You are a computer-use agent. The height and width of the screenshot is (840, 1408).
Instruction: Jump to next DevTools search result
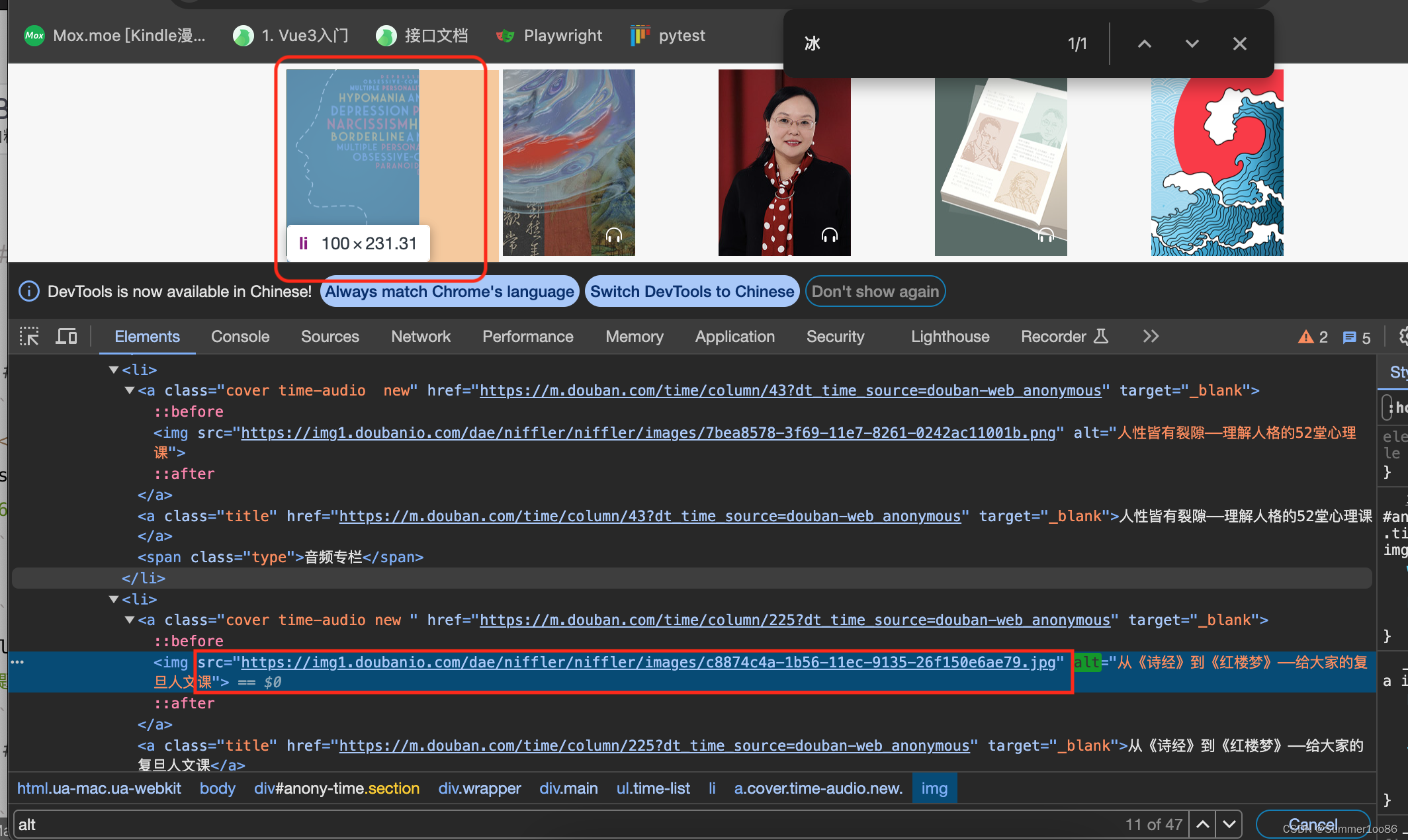1229,824
